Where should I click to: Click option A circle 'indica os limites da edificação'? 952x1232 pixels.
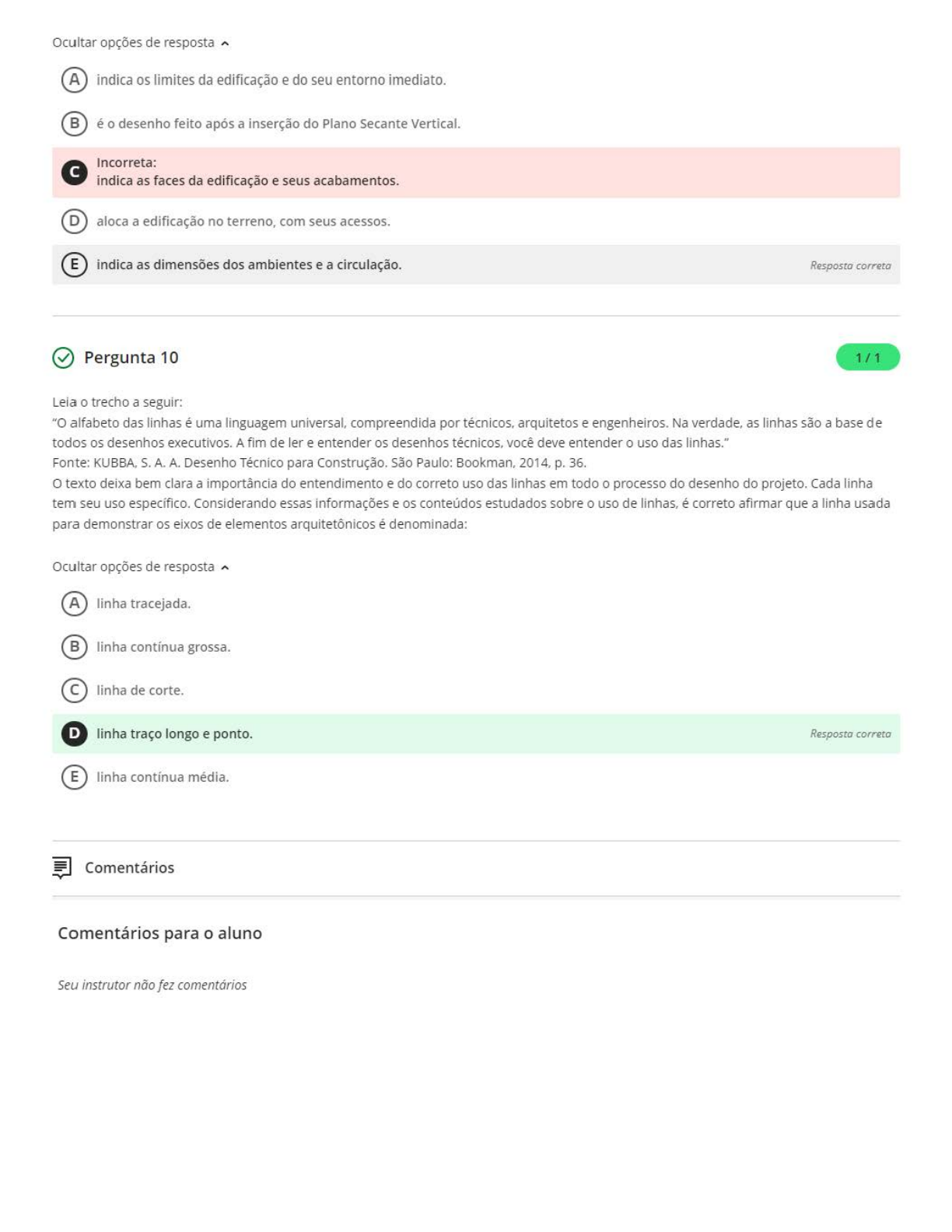74,79
